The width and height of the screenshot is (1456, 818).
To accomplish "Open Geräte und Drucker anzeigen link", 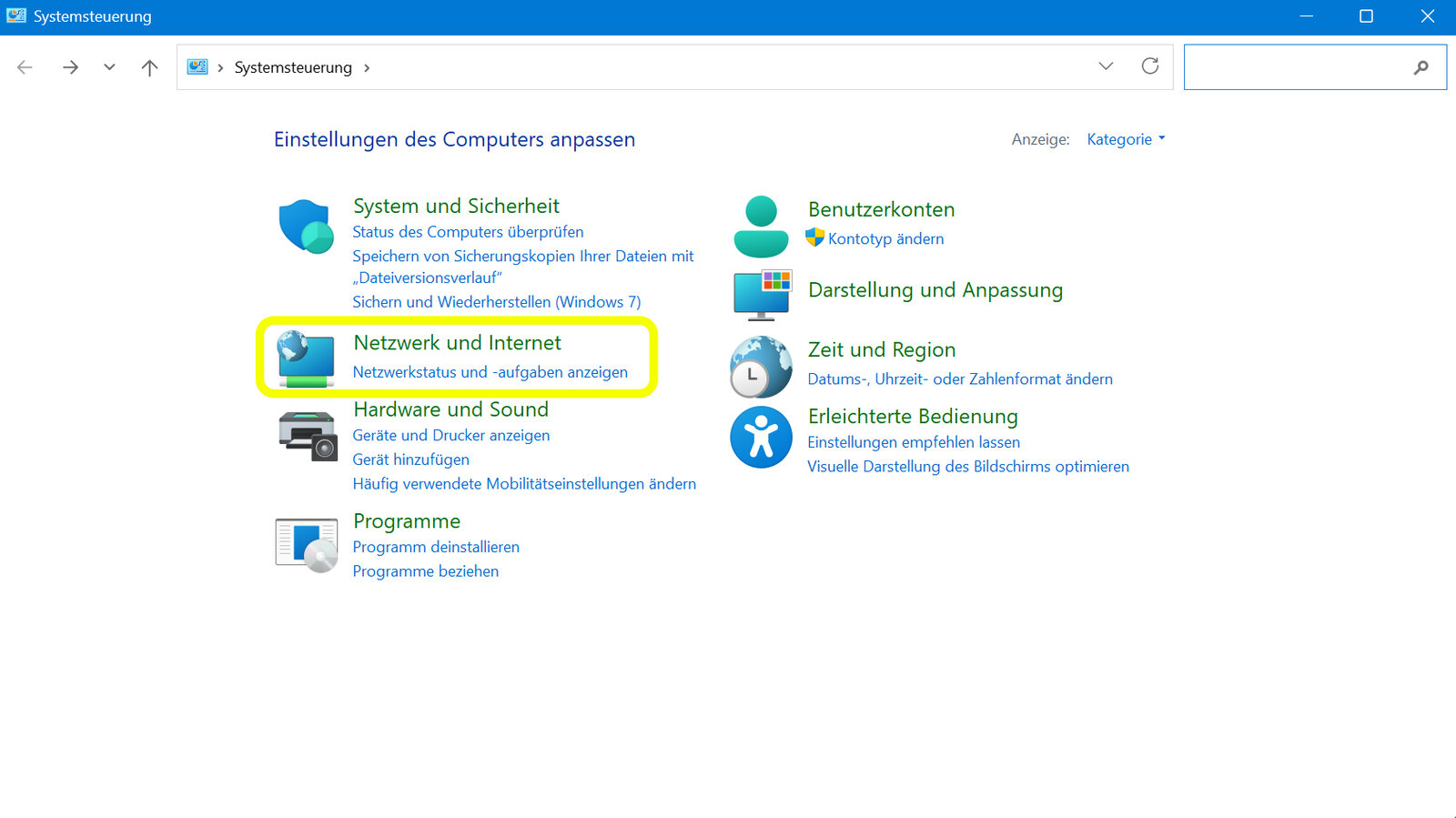I will (x=451, y=435).
